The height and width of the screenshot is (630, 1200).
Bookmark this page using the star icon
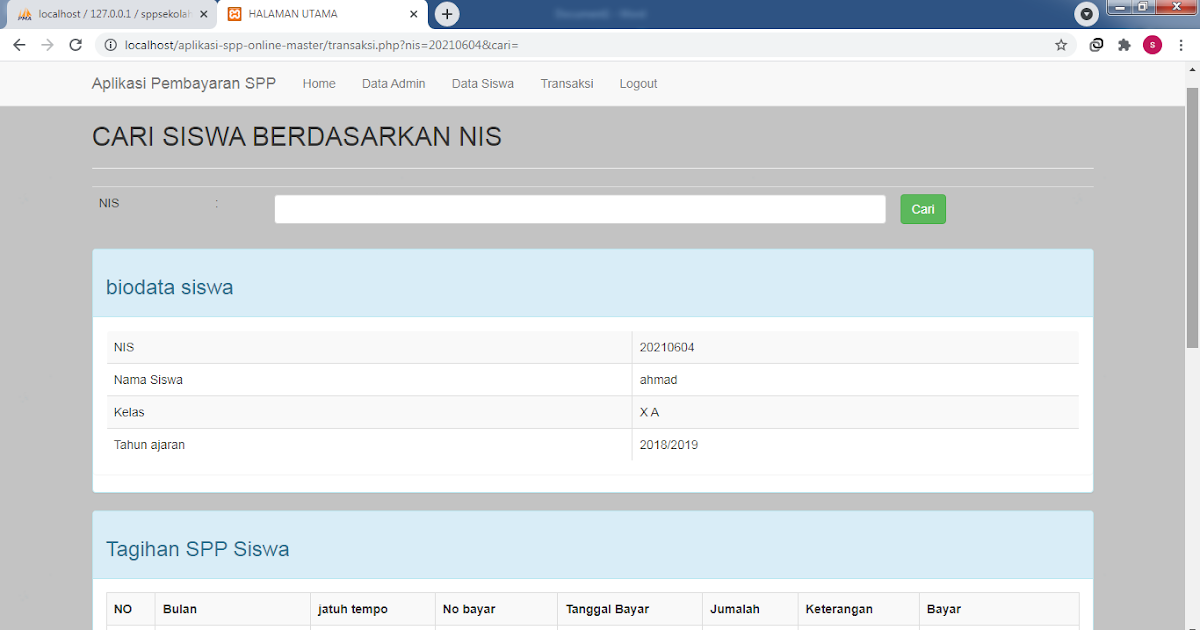pos(1061,45)
